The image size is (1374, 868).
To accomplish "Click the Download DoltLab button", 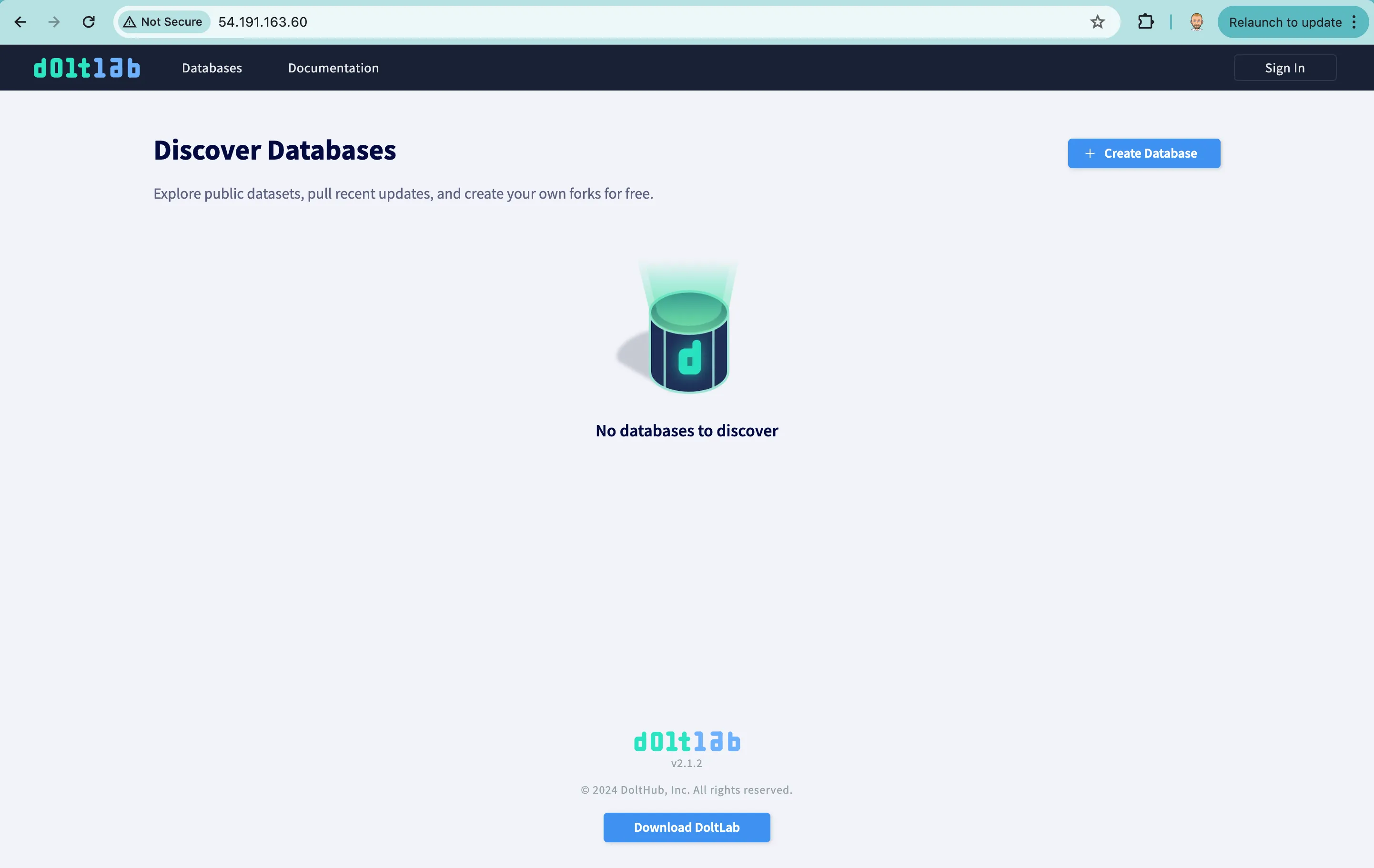I will pos(687,827).
